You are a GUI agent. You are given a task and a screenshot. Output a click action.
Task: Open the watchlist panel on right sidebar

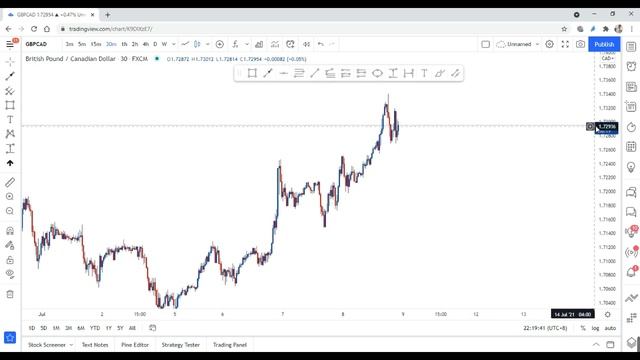pos(631,46)
